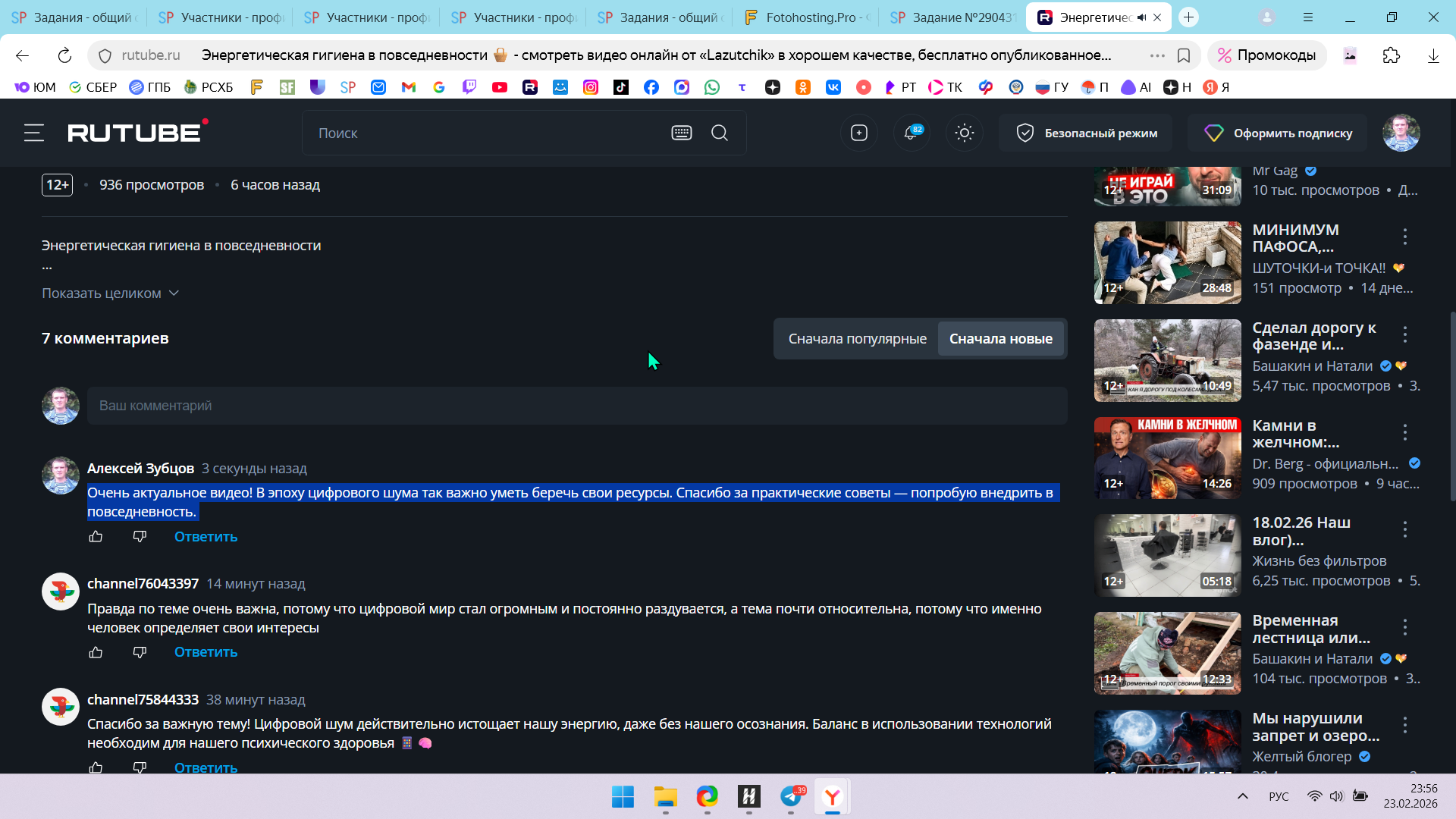Viewport: 1456px width, 819px height.
Task: Dislike channel76043397's comment
Action: tap(140, 652)
